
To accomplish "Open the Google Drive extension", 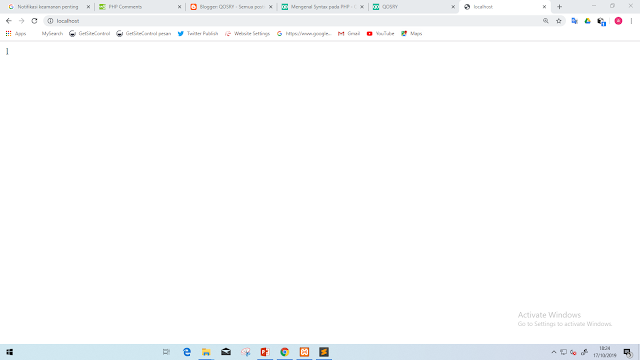I will pyautogui.click(x=587, y=21).
